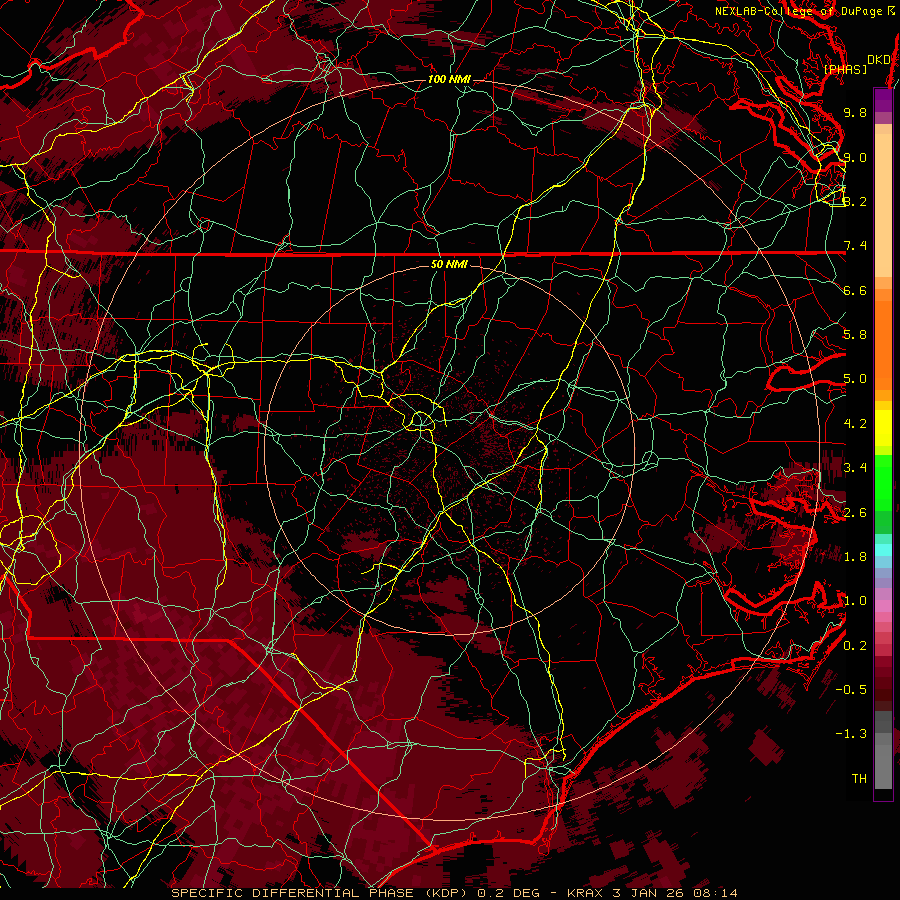Viewport: 900px width, 900px height.
Task: Click the 1.8 value on the color scale
Action: tap(855, 557)
